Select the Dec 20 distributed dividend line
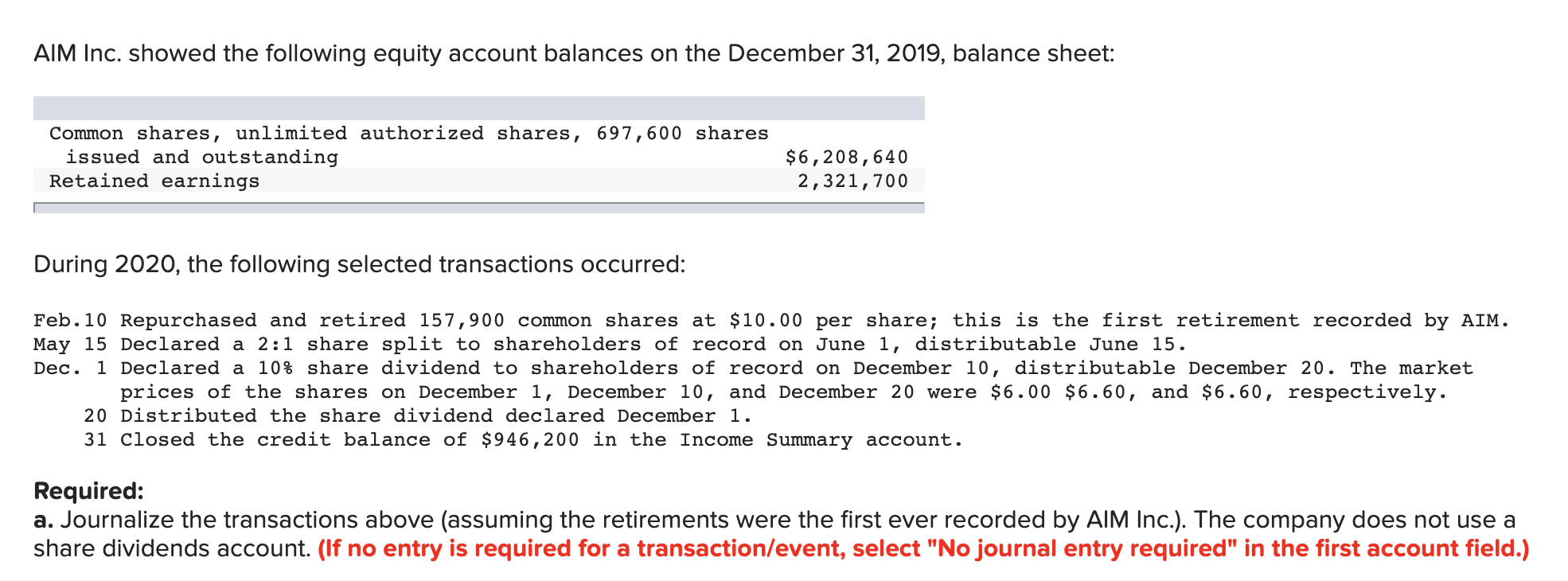Image resolution: width=1568 pixels, height=581 pixels. point(418,416)
